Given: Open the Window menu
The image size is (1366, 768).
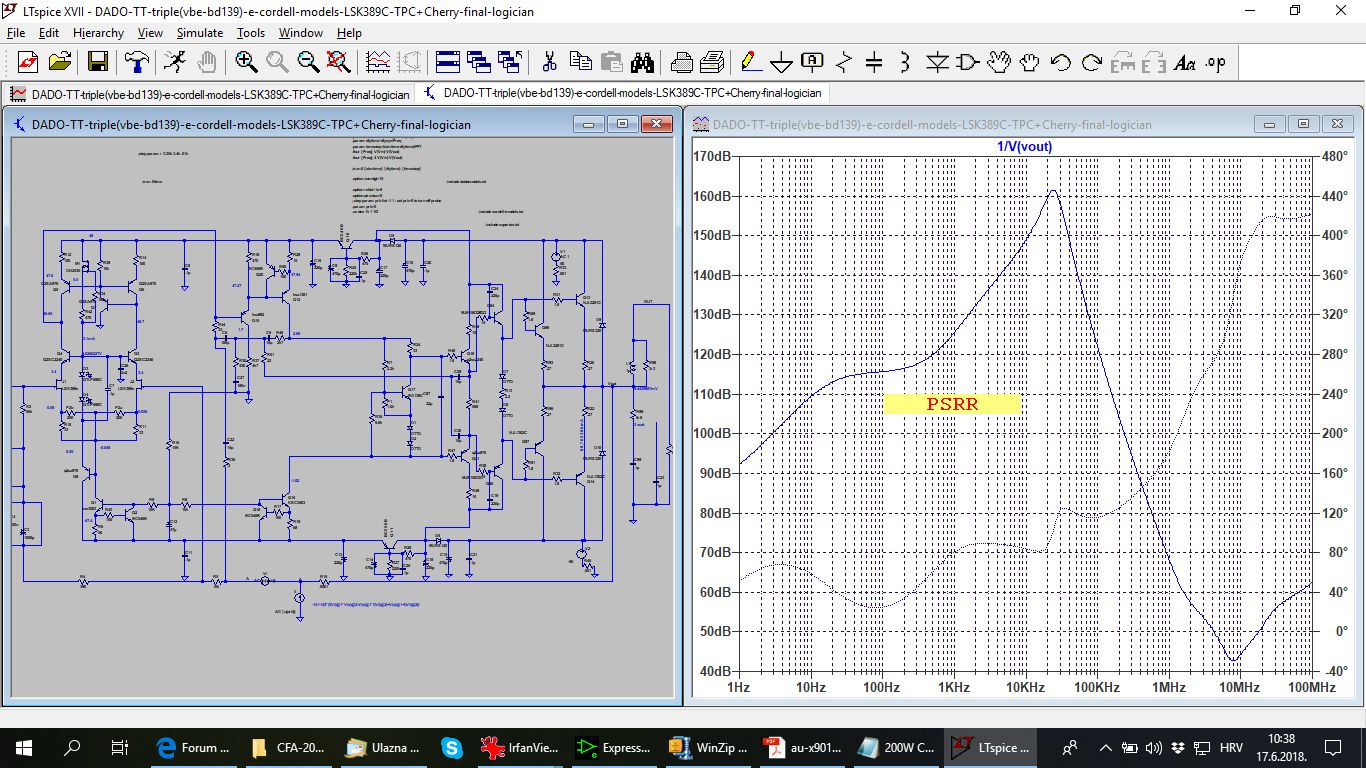Looking at the screenshot, I should coord(300,33).
